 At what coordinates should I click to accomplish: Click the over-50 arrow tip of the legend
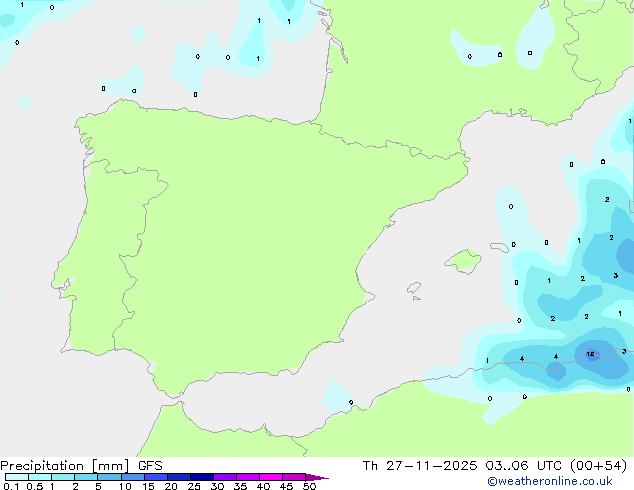pos(317,477)
